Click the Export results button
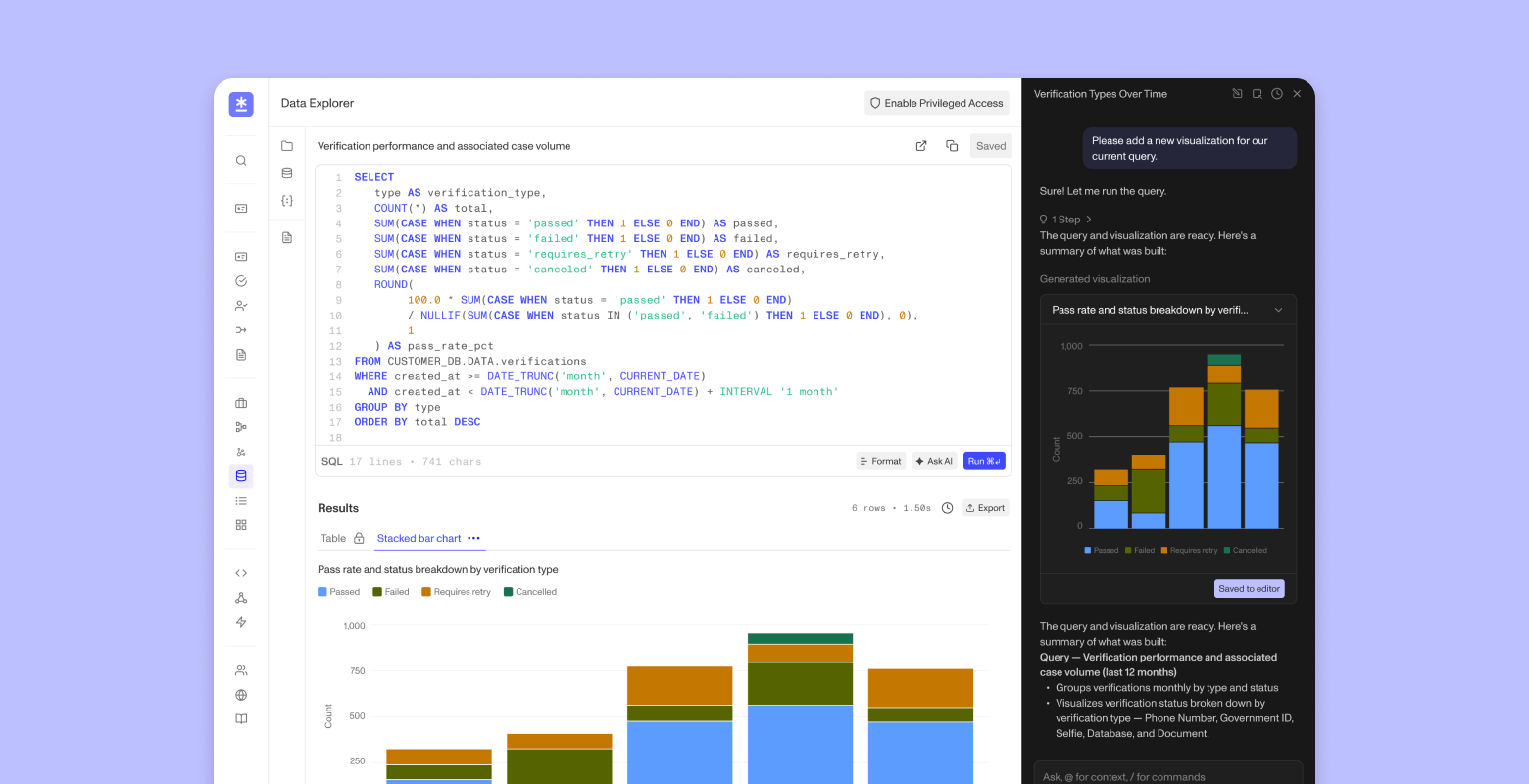The image size is (1529, 784). click(x=985, y=508)
